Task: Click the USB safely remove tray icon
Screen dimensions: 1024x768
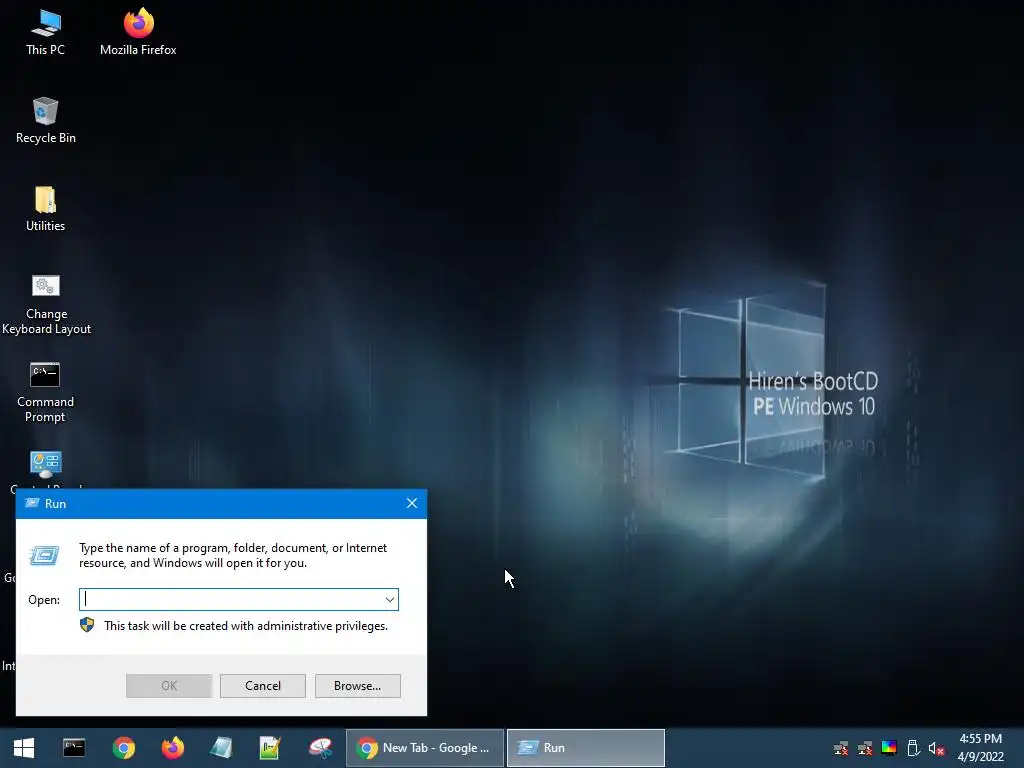Action: click(x=913, y=748)
